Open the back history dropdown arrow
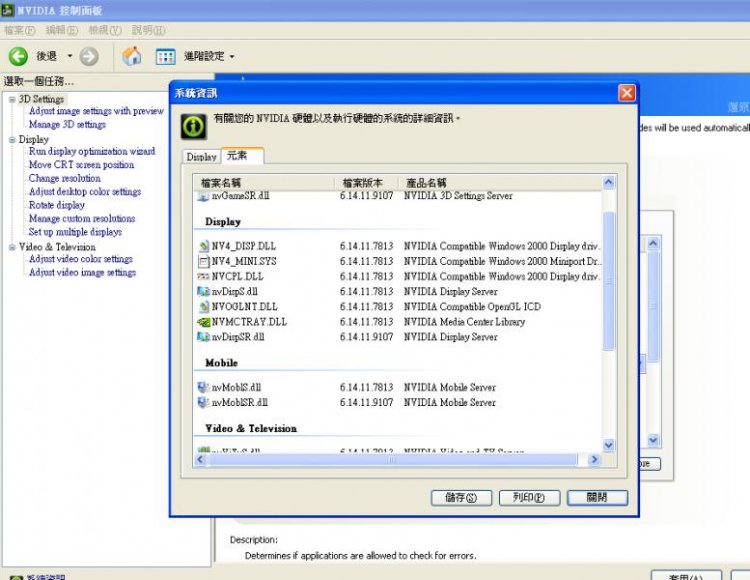The image size is (750, 580). 70,56
